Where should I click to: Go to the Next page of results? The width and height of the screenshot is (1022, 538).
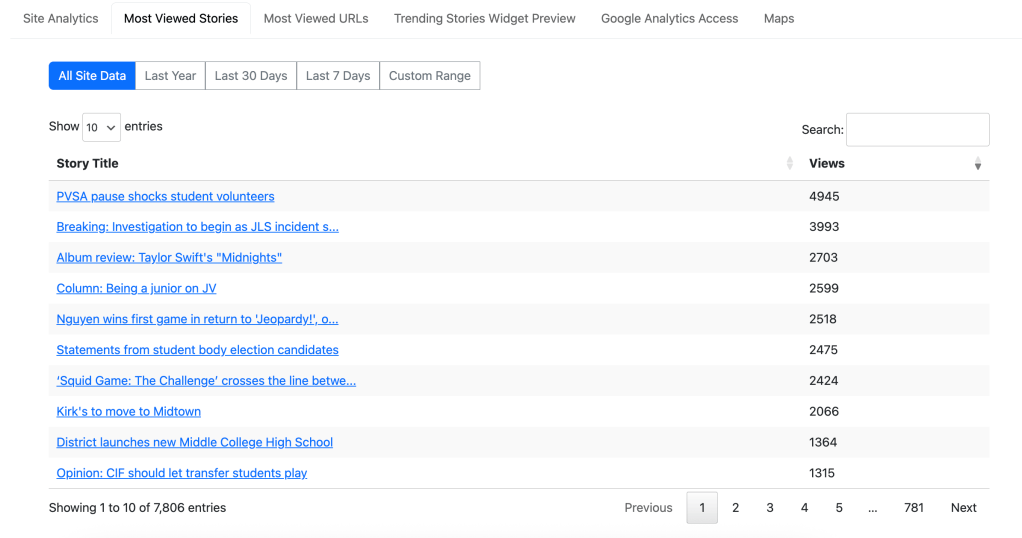coord(963,508)
